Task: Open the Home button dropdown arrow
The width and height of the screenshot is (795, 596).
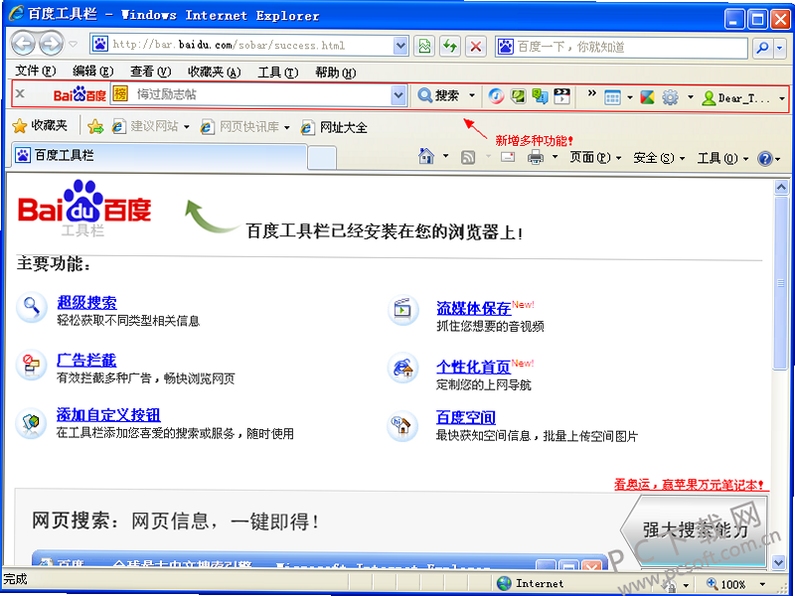Action: click(x=446, y=156)
